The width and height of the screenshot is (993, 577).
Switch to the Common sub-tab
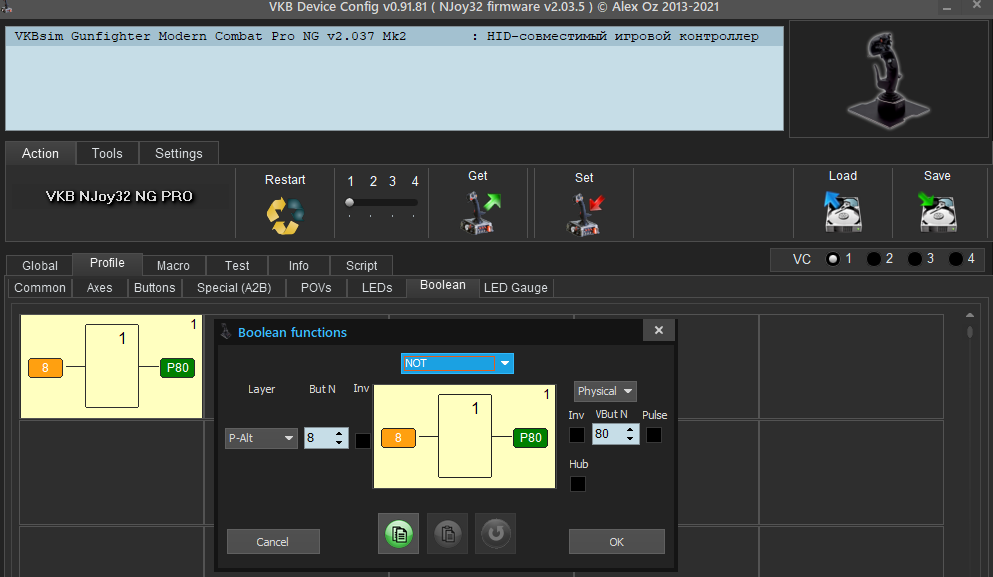tap(40, 288)
